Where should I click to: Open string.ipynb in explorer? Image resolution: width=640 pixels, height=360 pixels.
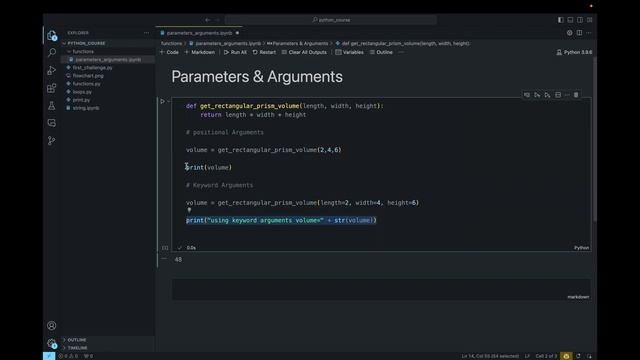pos(108,108)
